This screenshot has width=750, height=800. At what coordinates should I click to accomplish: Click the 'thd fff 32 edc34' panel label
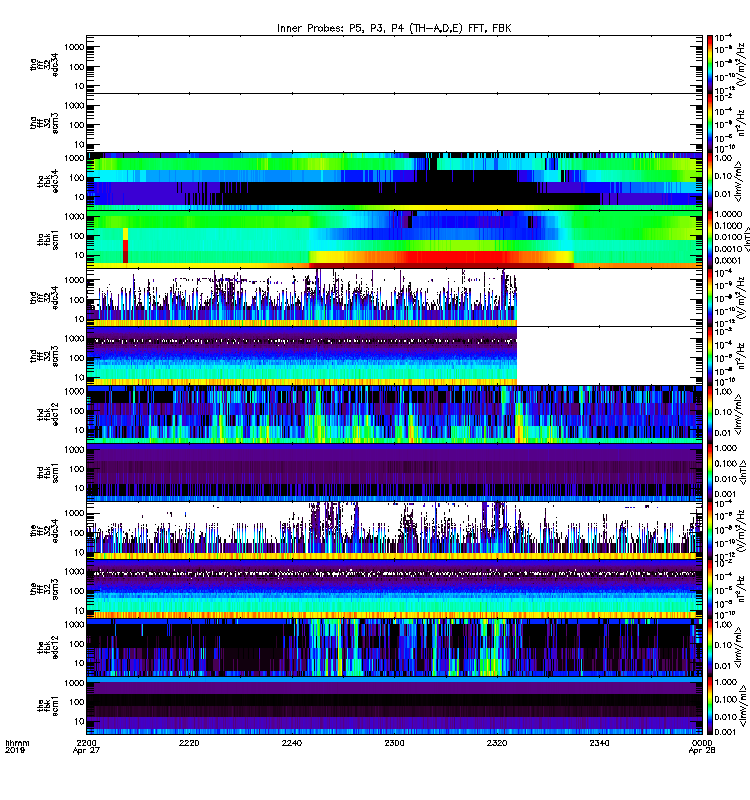coord(44,297)
